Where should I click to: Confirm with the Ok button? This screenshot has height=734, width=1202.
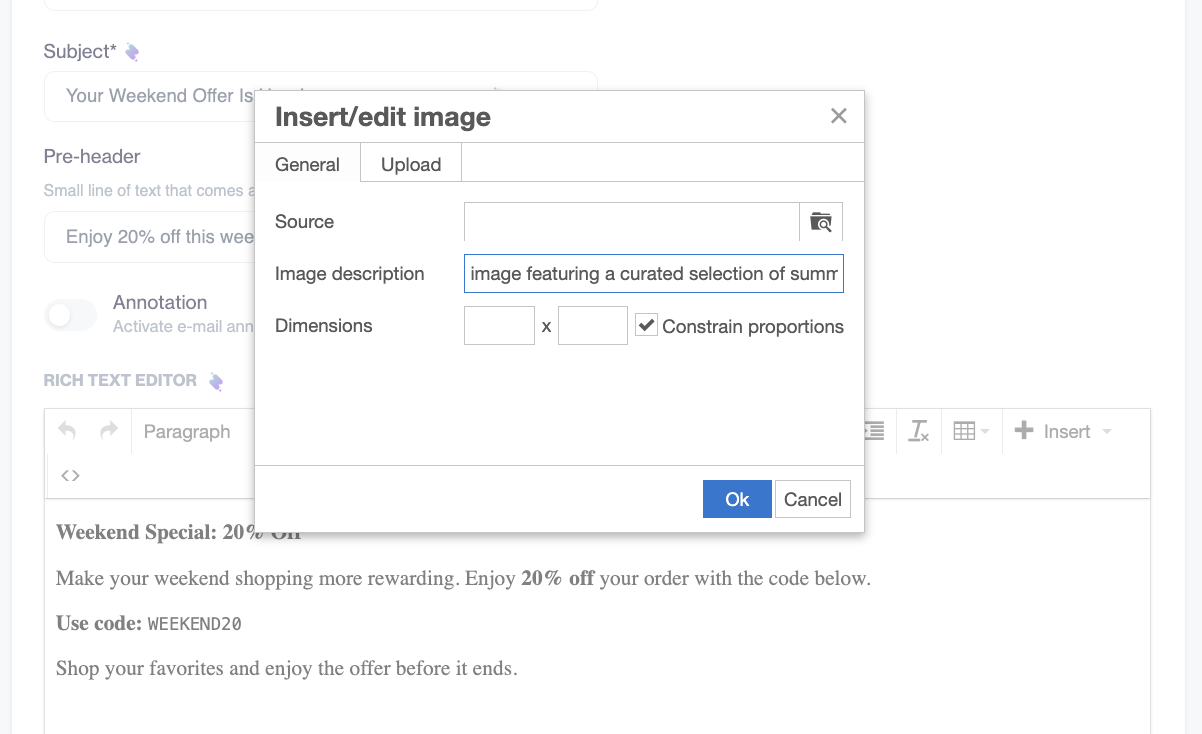pyautogui.click(x=737, y=499)
